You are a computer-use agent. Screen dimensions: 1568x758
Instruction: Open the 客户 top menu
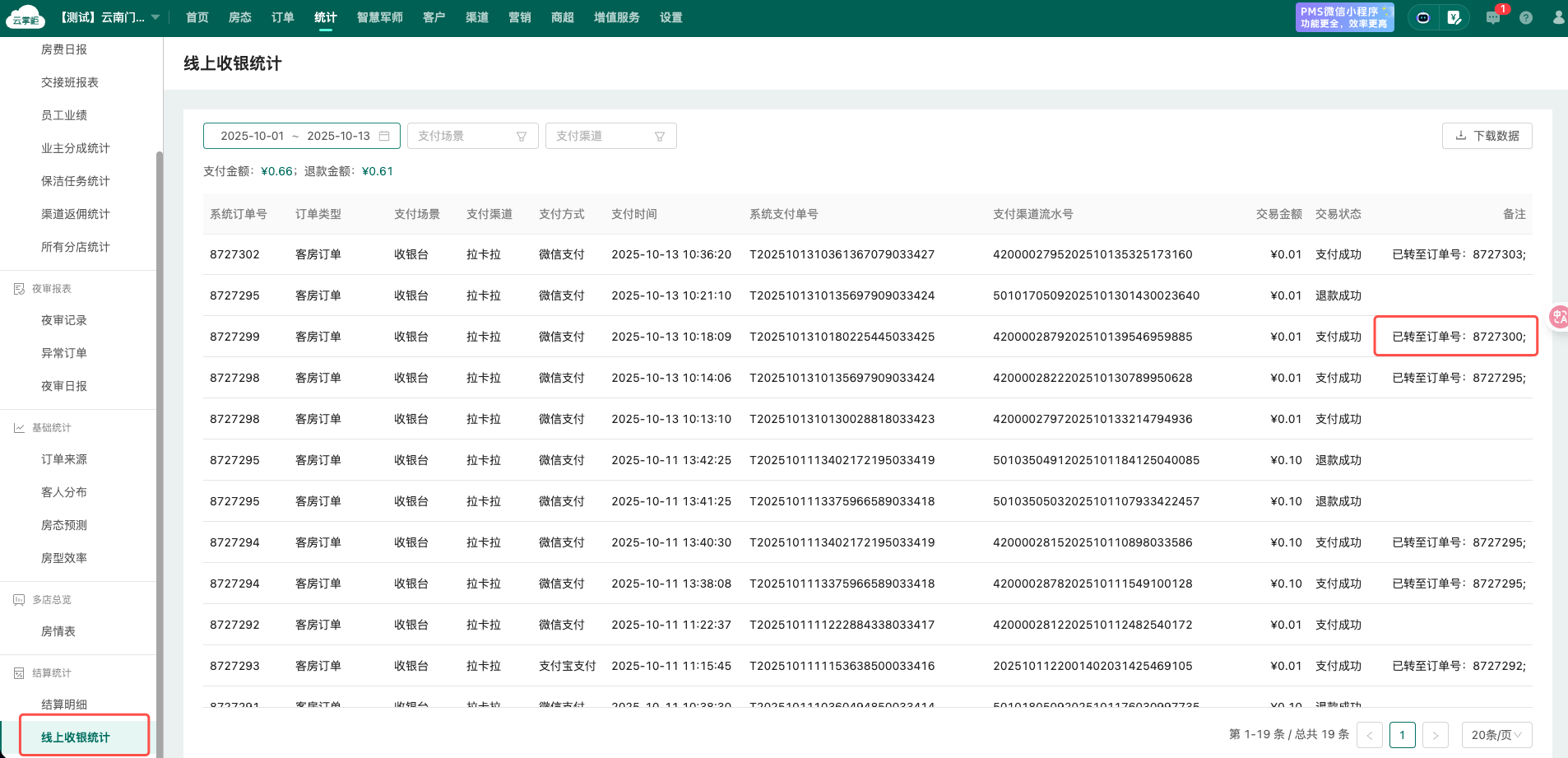pyautogui.click(x=434, y=17)
